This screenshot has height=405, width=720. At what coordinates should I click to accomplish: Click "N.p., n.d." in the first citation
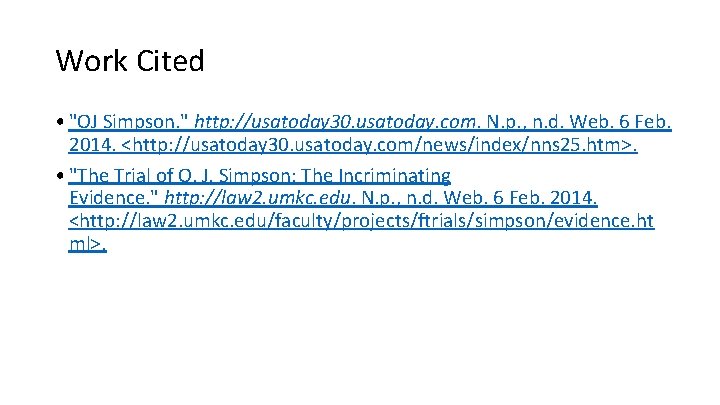point(525,122)
